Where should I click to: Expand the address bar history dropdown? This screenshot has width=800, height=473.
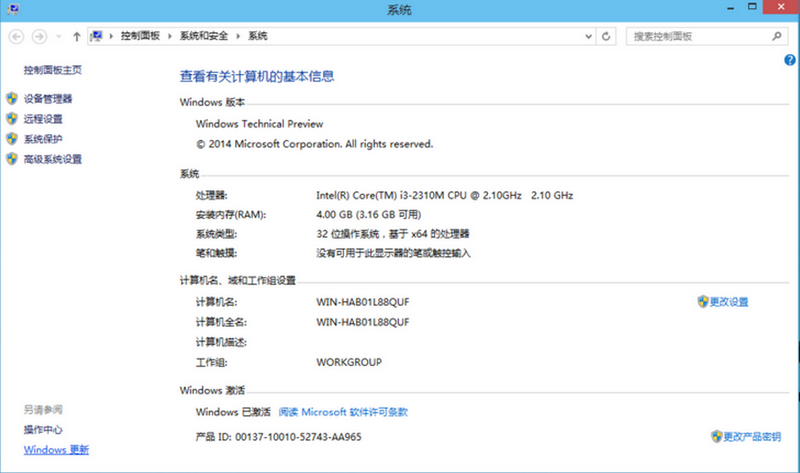[588, 36]
